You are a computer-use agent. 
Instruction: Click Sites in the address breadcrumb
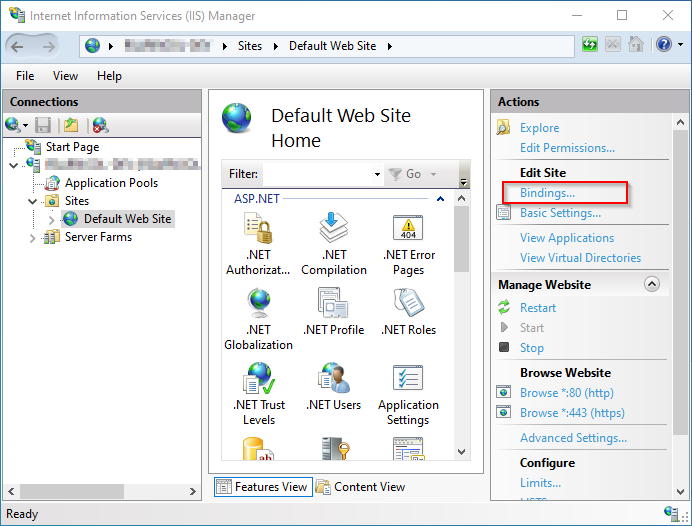point(250,46)
